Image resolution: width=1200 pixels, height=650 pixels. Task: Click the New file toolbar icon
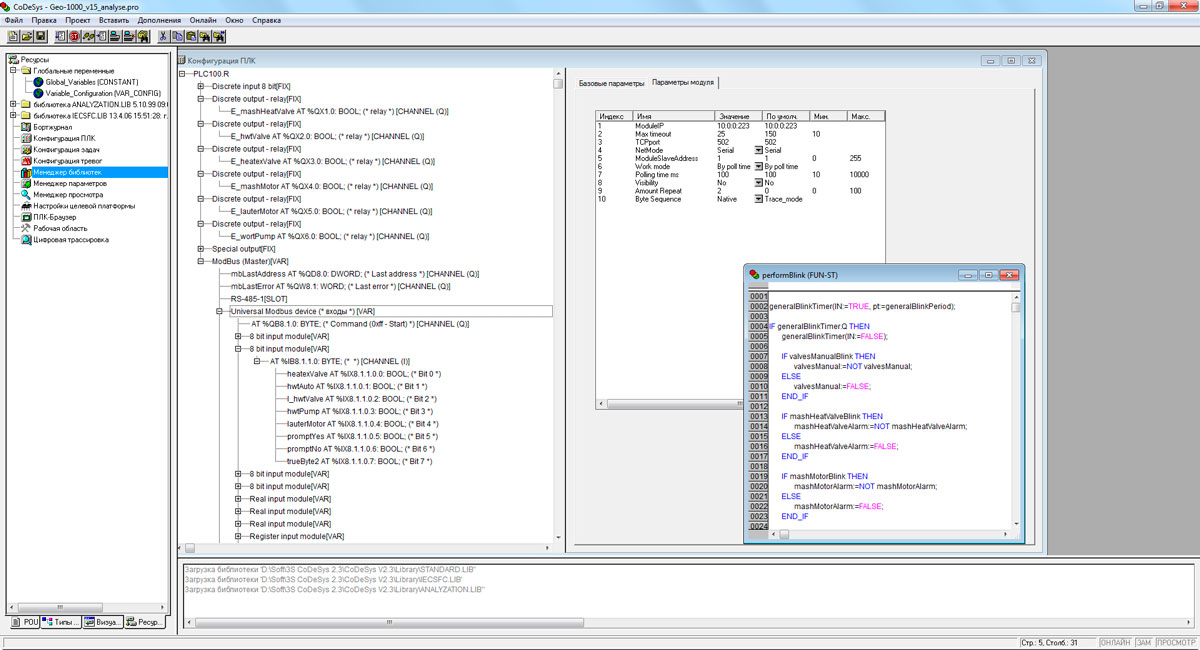pyautogui.click(x=11, y=36)
